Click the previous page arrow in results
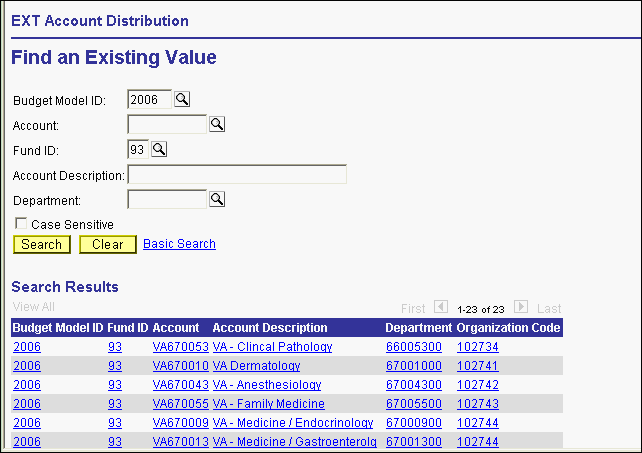The height and width of the screenshot is (453, 642). pyautogui.click(x=441, y=308)
